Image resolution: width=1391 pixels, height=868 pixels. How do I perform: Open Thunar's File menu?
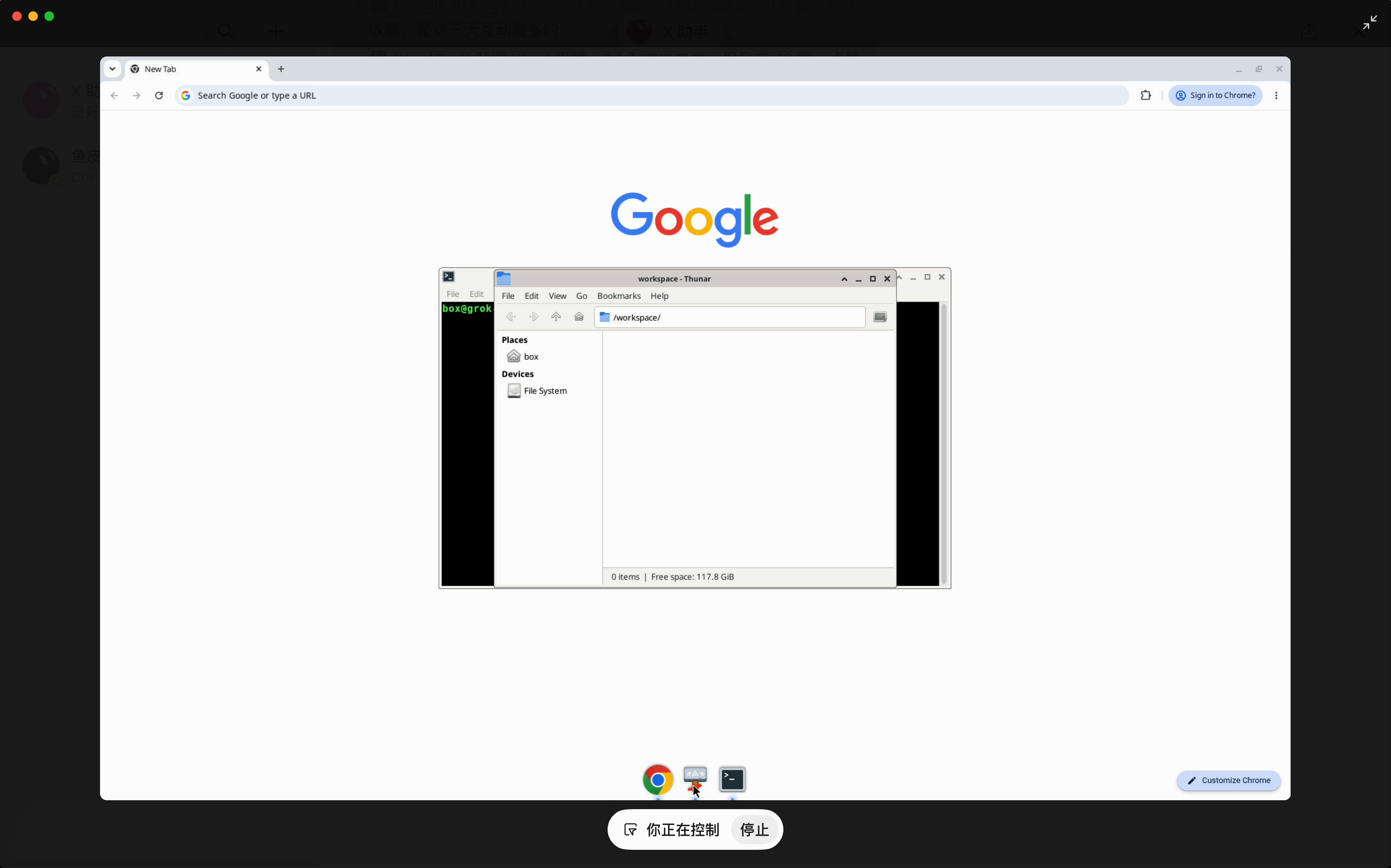coord(508,296)
